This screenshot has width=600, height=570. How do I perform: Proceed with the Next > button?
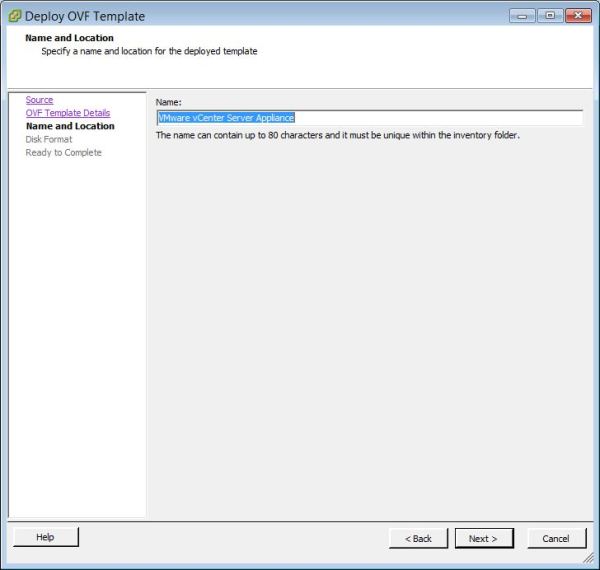tap(483, 538)
